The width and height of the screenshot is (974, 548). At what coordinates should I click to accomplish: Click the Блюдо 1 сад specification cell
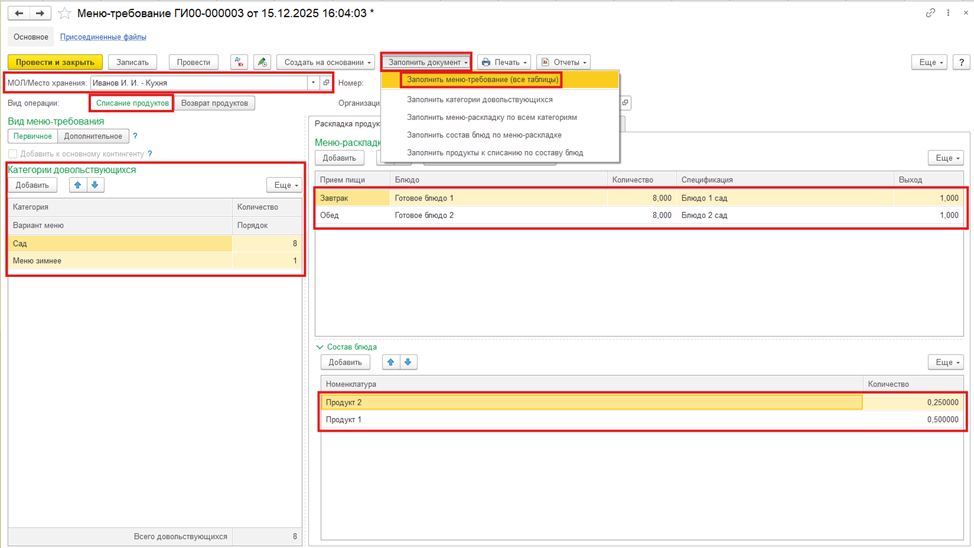[785, 198]
